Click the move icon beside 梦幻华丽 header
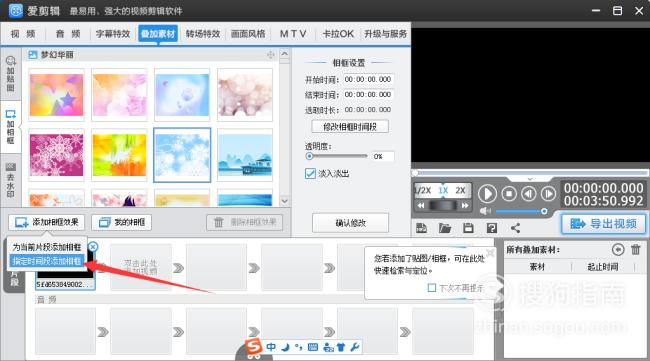 click(271, 55)
